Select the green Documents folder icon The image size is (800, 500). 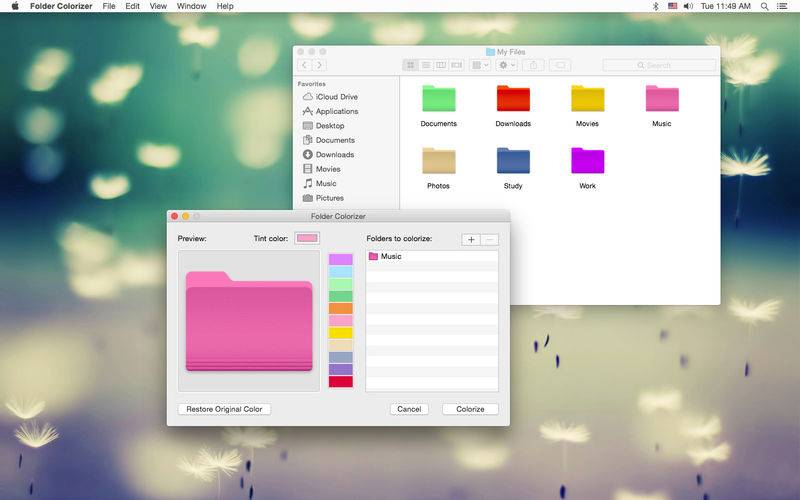click(438, 98)
